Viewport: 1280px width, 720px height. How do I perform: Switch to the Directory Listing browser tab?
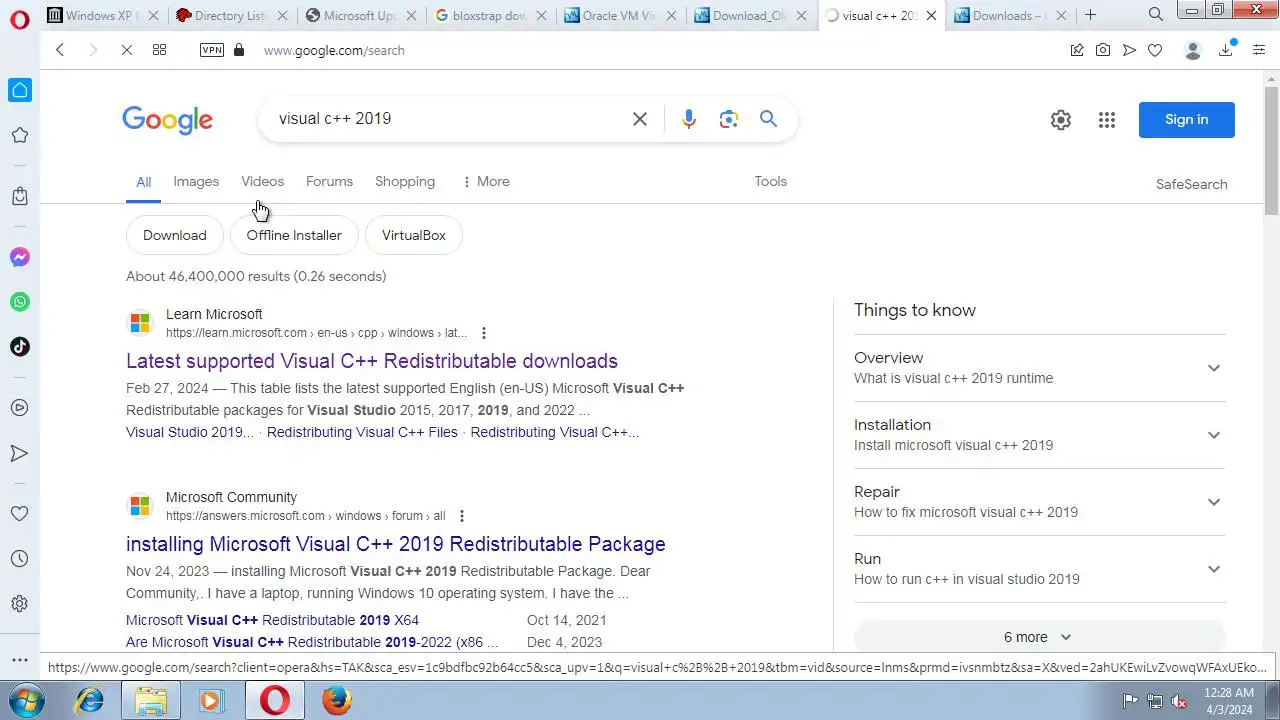[230, 15]
